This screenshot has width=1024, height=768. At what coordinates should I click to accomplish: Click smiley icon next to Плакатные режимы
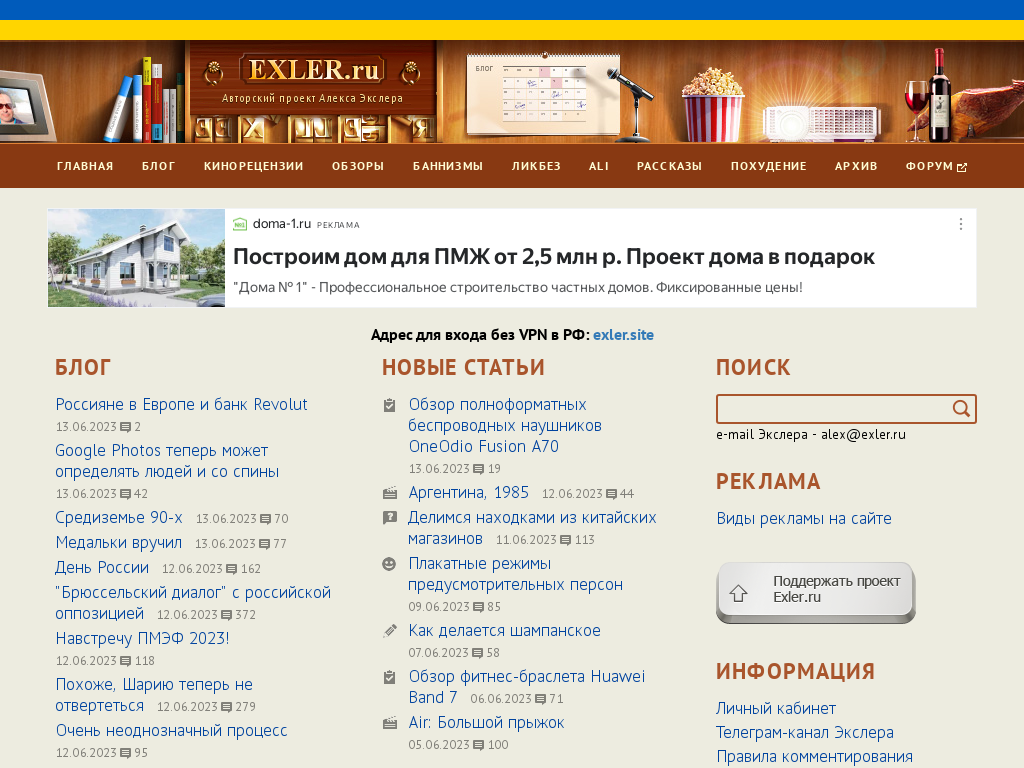tap(389, 564)
